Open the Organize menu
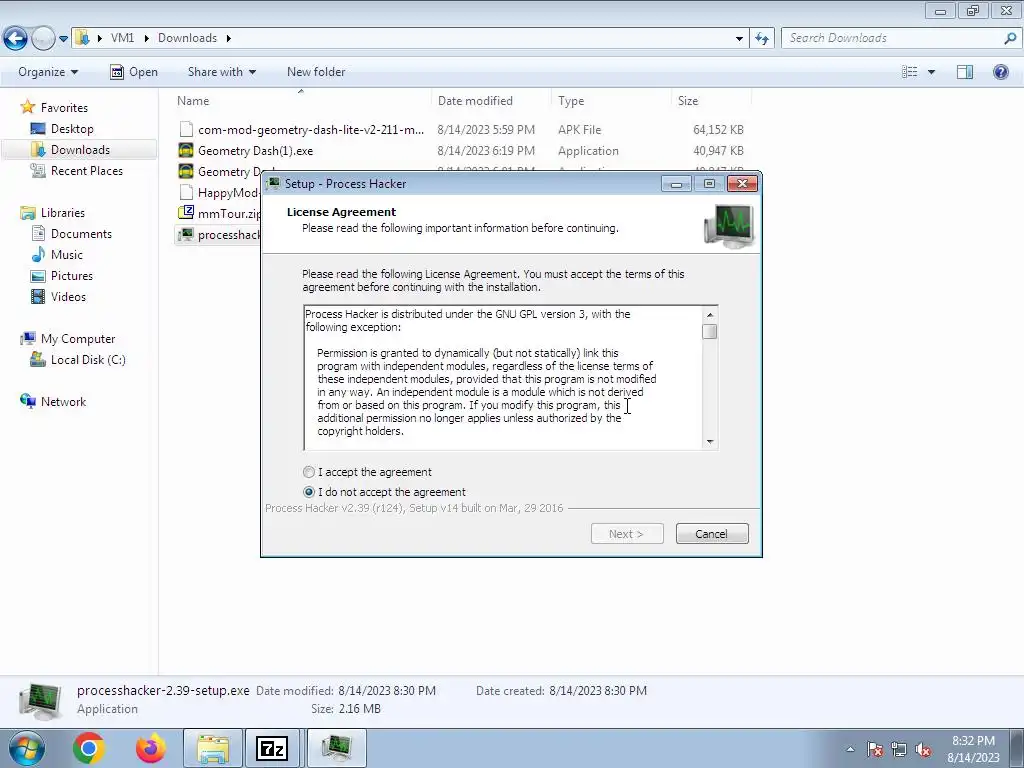Screen dimensions: 1024x768 click(48, 72)
